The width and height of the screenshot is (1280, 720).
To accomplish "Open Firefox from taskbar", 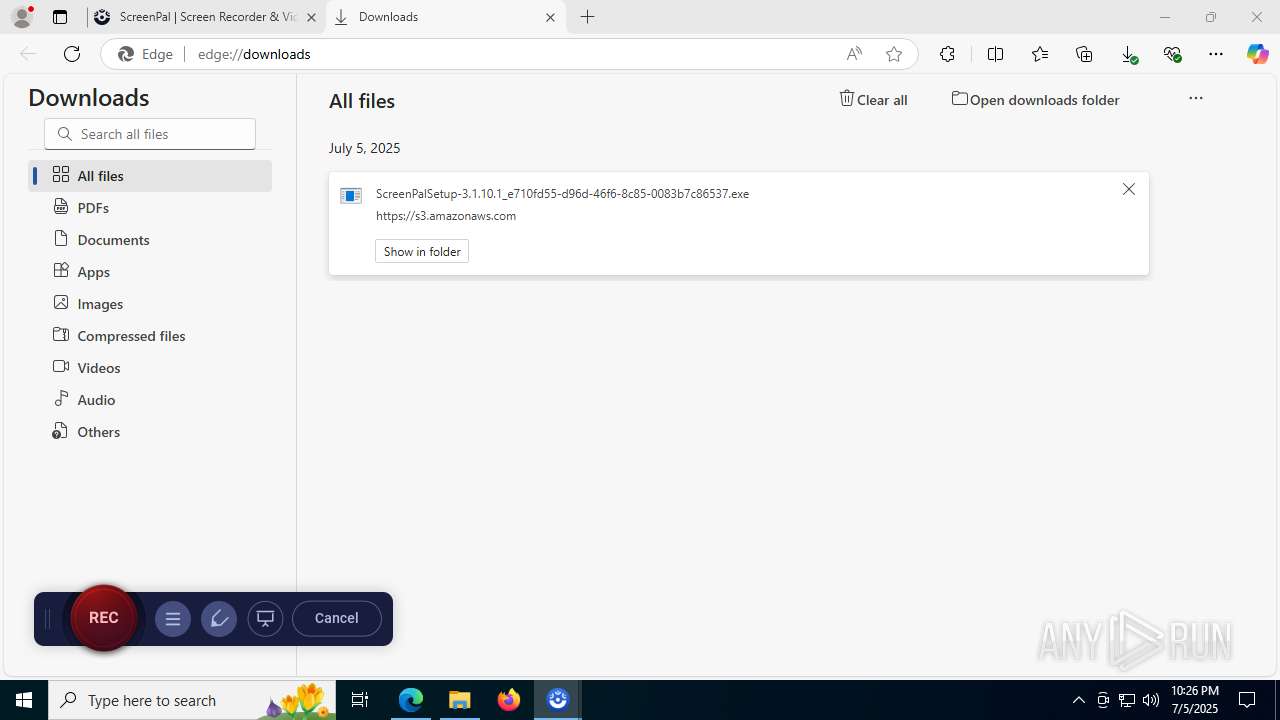I will pyautogui.click(x=509, y=700).
